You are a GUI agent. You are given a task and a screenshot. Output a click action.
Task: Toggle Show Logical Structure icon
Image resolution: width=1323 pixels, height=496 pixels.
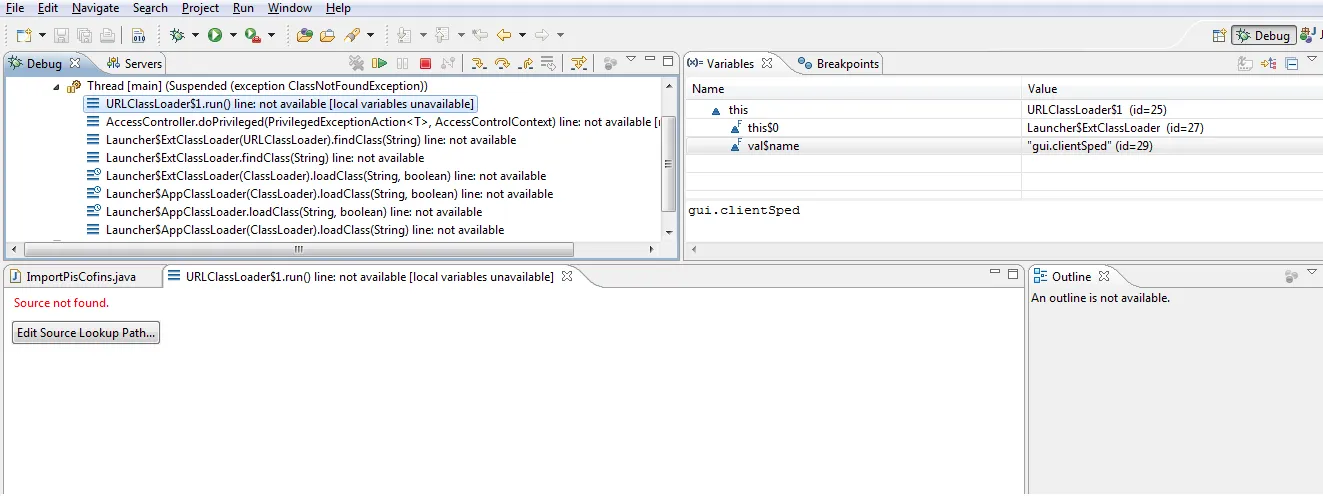1268,63
